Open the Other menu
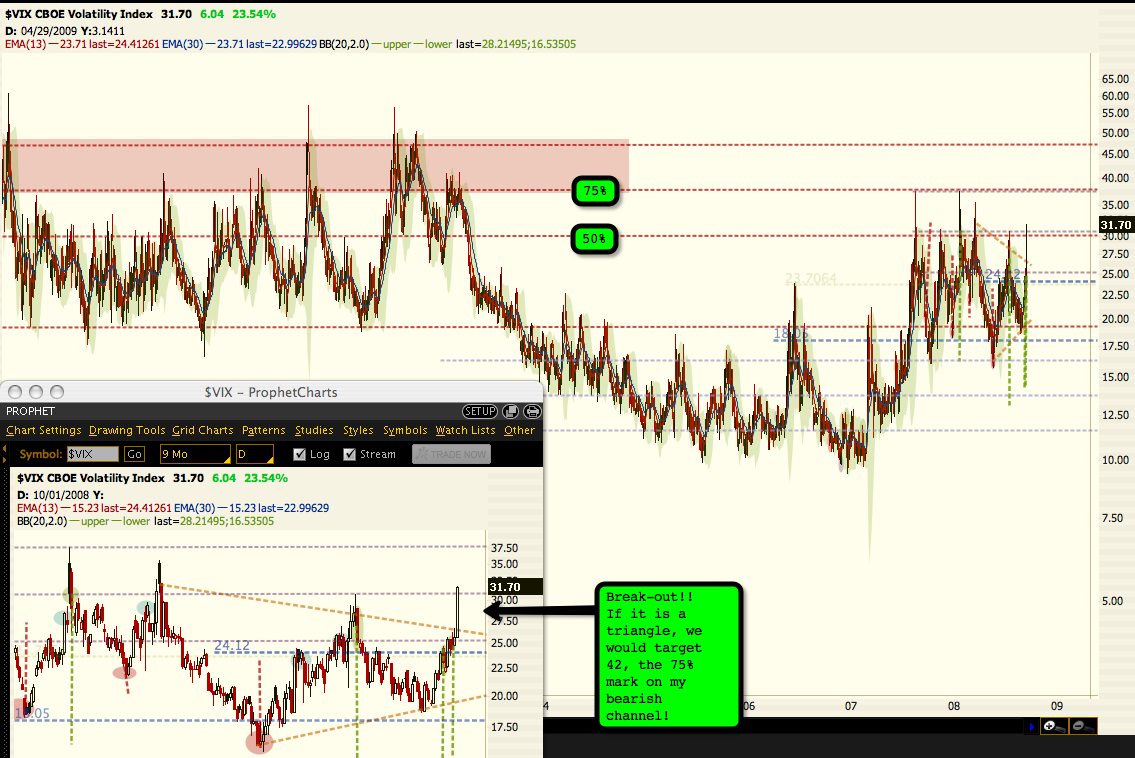1135x758 pixels. [519, 430]
